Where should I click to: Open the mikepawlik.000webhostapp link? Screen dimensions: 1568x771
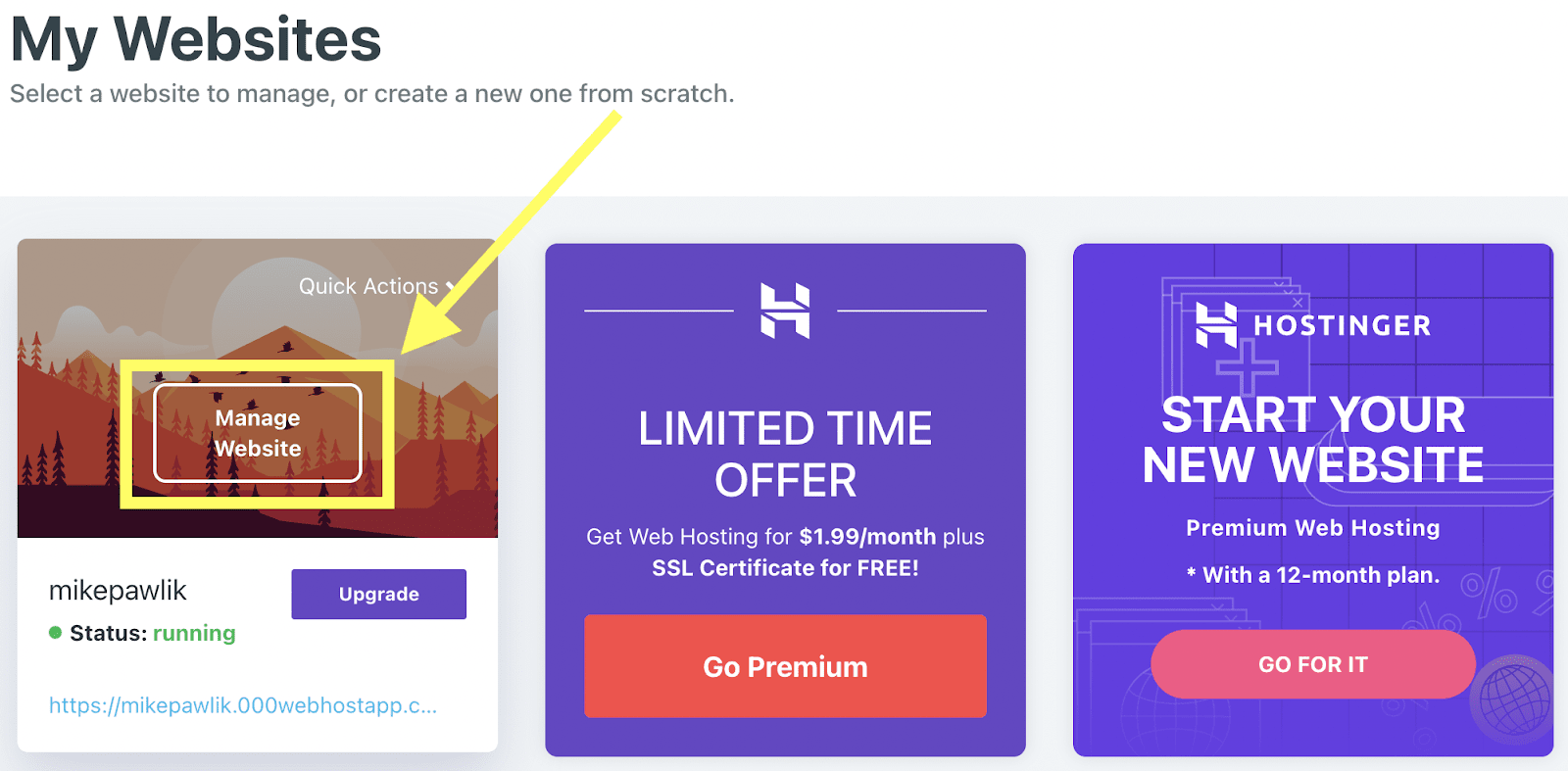[243, 705]
